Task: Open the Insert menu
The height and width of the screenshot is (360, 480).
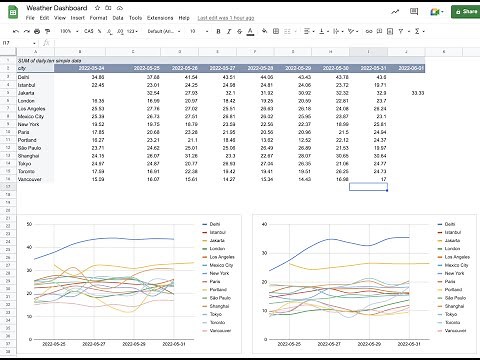Action: (x=78, y=18)
